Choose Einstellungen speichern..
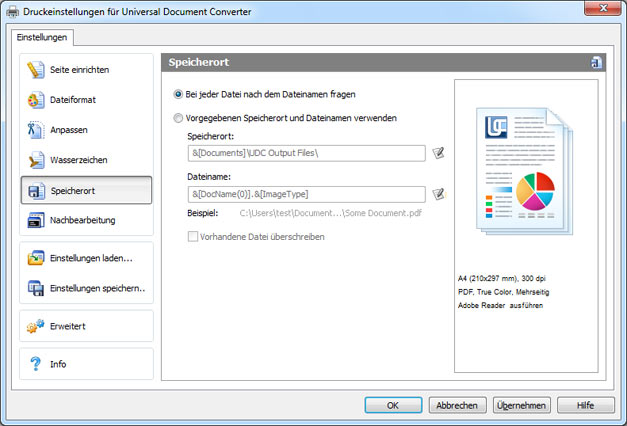627x426 pixels. (x=86, y=288)
